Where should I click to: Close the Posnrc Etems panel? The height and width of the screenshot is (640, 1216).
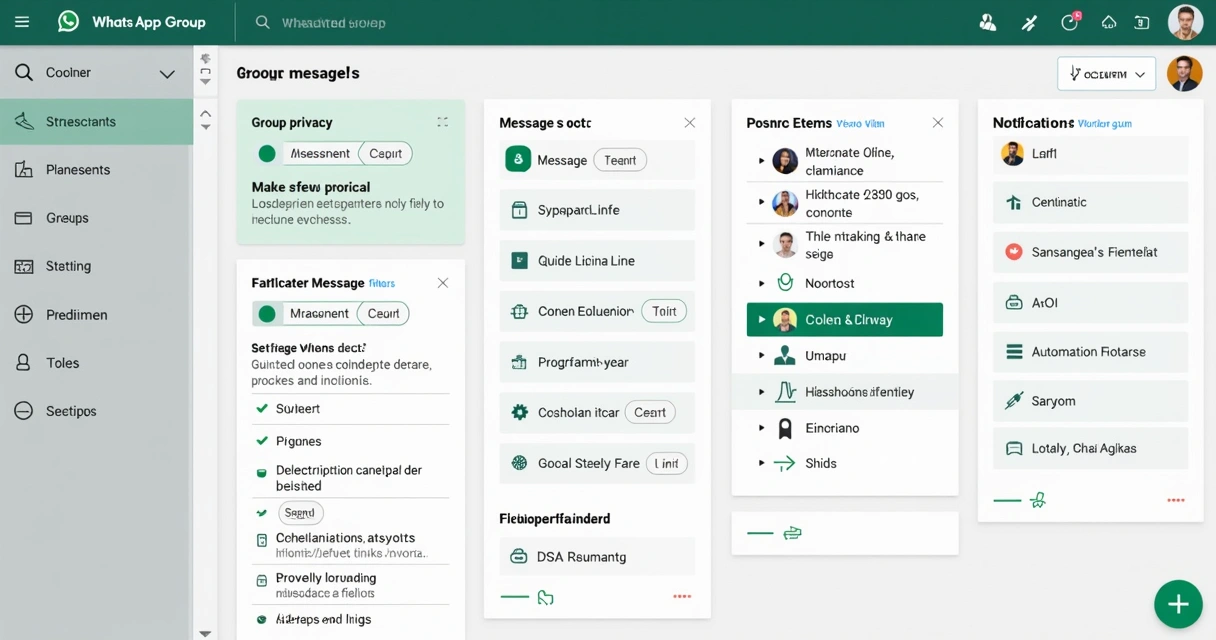point(938,123)
